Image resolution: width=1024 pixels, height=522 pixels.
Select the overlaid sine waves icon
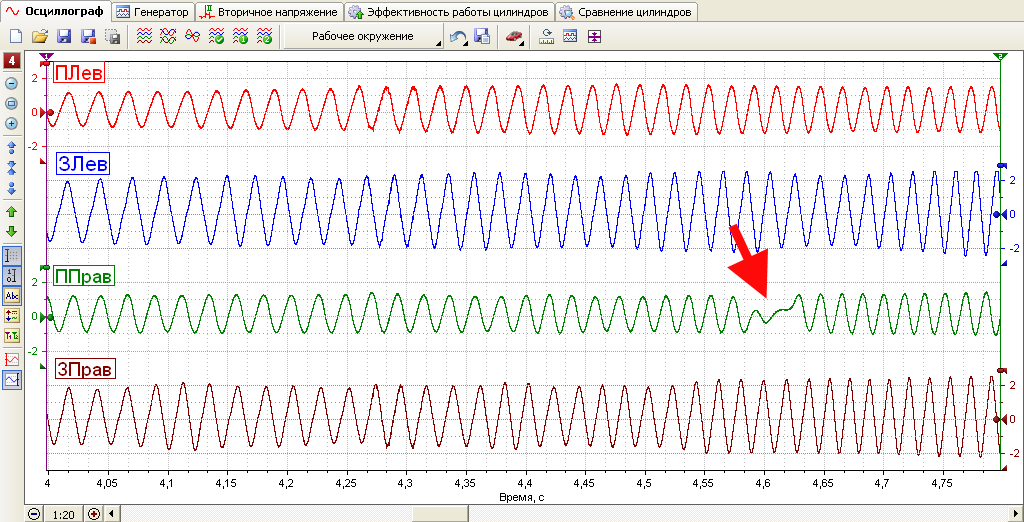click(192, 37)
